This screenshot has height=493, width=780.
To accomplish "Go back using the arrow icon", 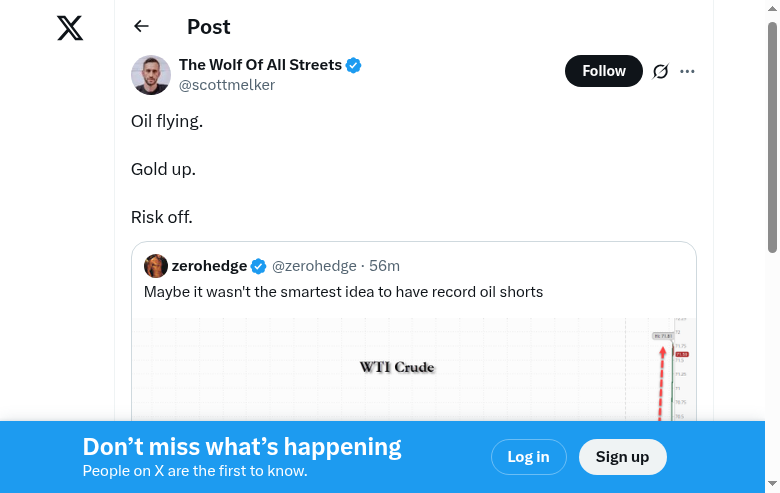I will click(x=141, y=27).
